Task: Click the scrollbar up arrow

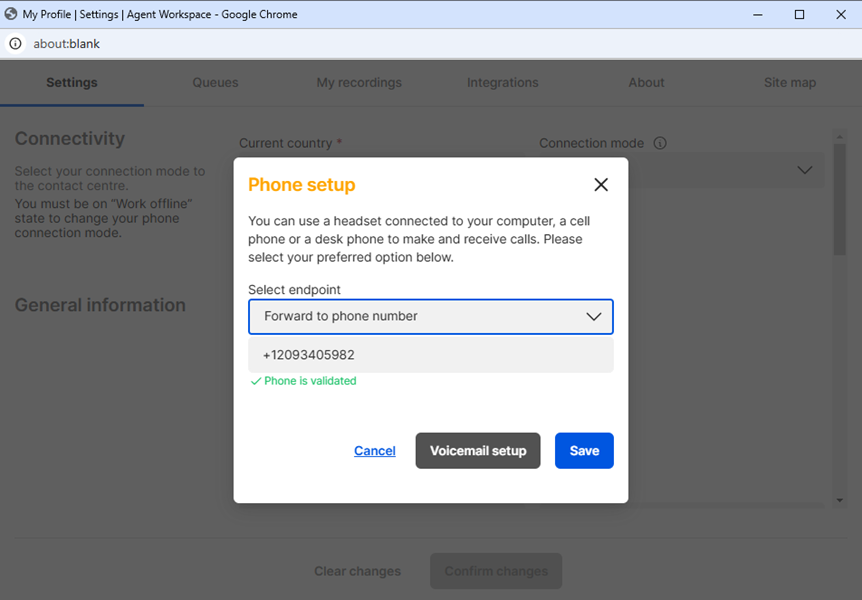Action: pos(839,136)
